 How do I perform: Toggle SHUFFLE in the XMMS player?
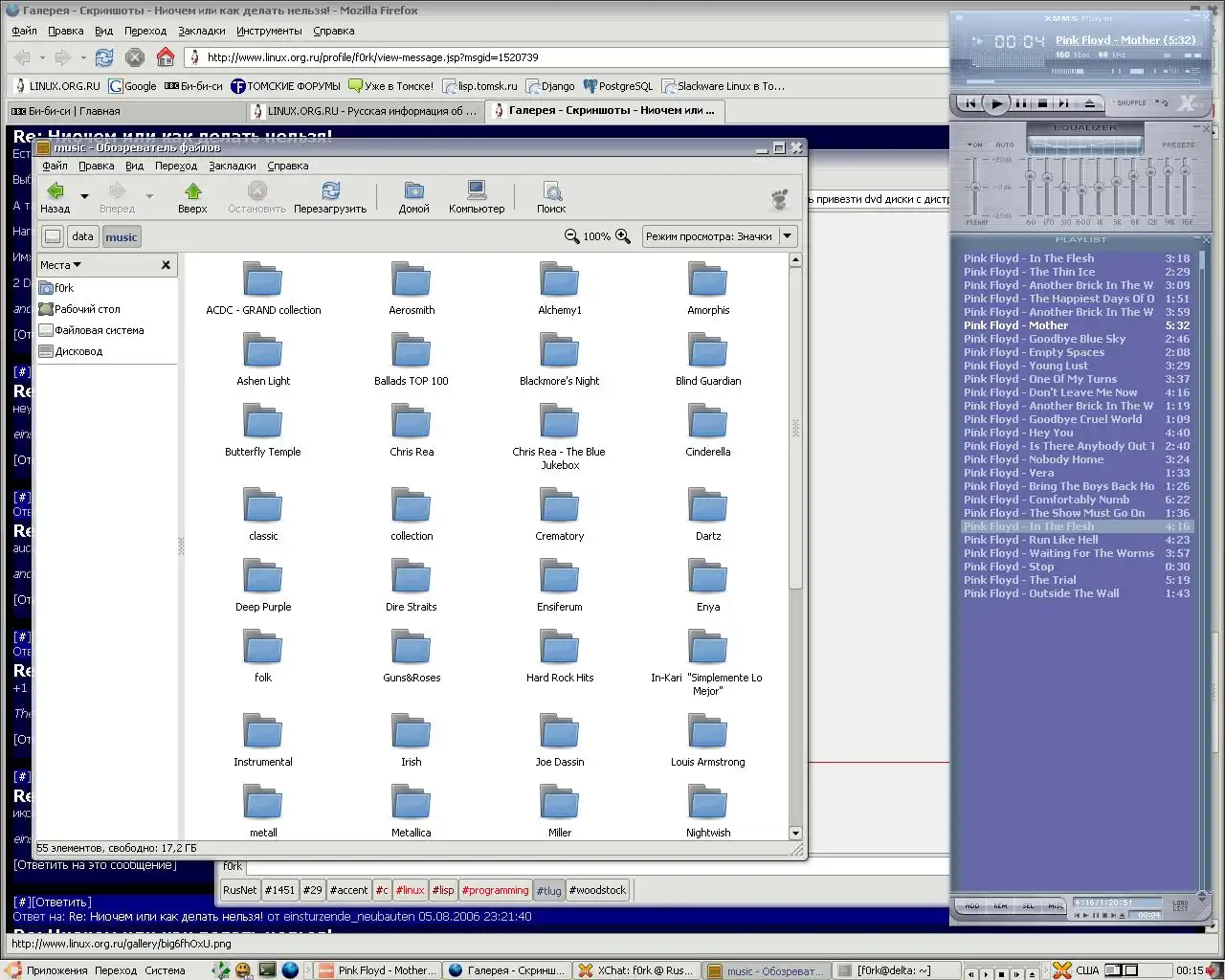1130,103
